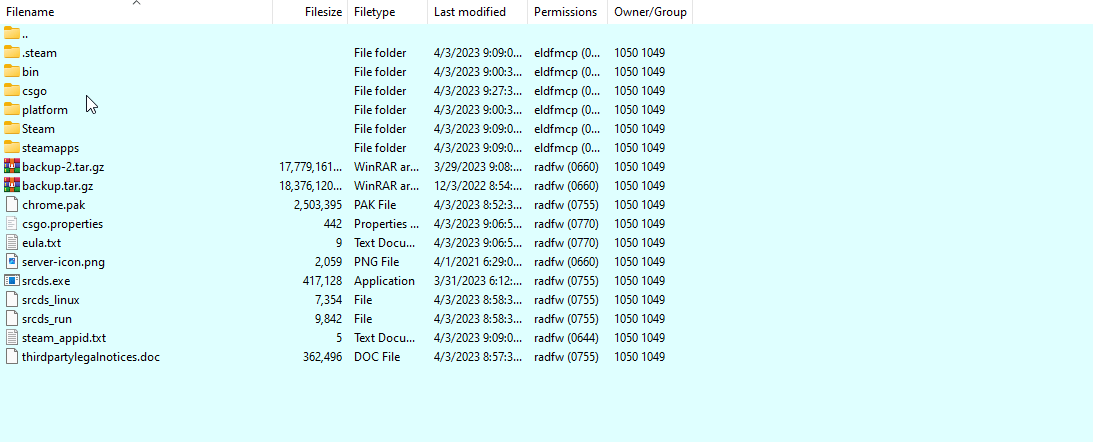Select the server-icon.png image file icon

(12, 262)
